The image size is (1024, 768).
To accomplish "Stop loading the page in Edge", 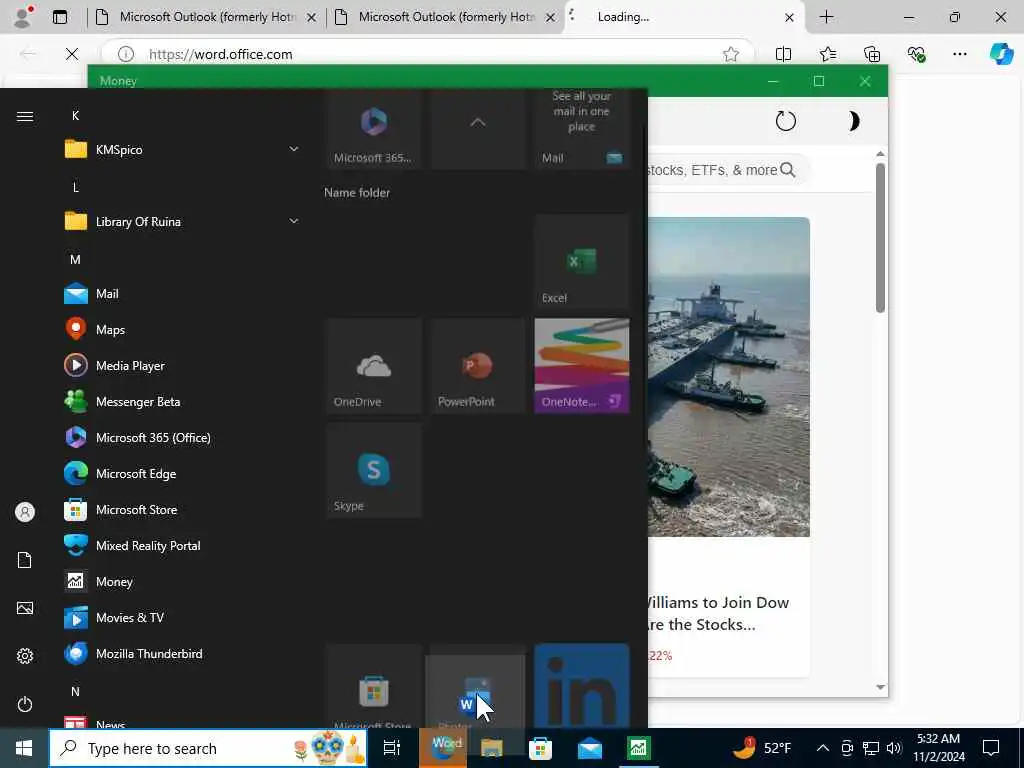I will 72,54.
